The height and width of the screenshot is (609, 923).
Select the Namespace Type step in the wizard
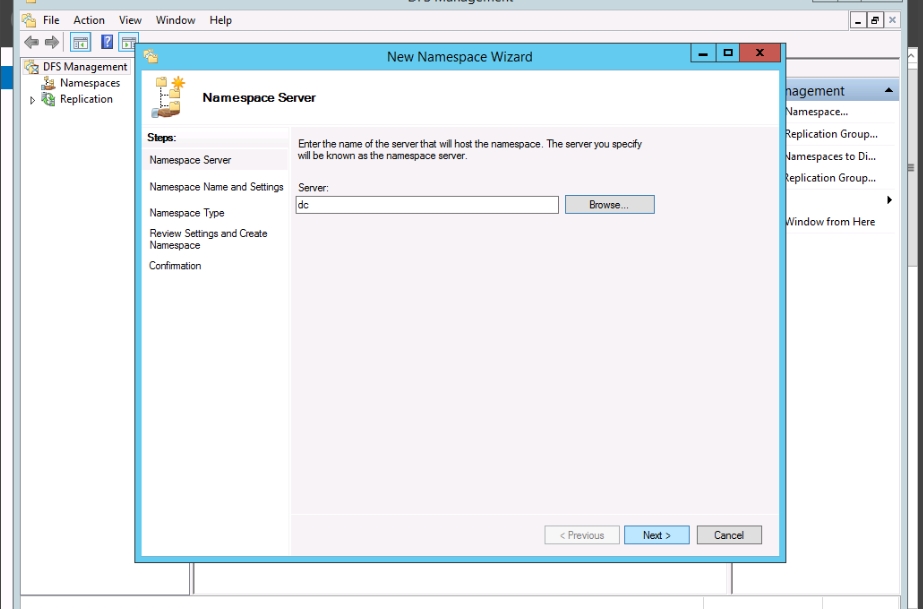[x=187, y=213]
